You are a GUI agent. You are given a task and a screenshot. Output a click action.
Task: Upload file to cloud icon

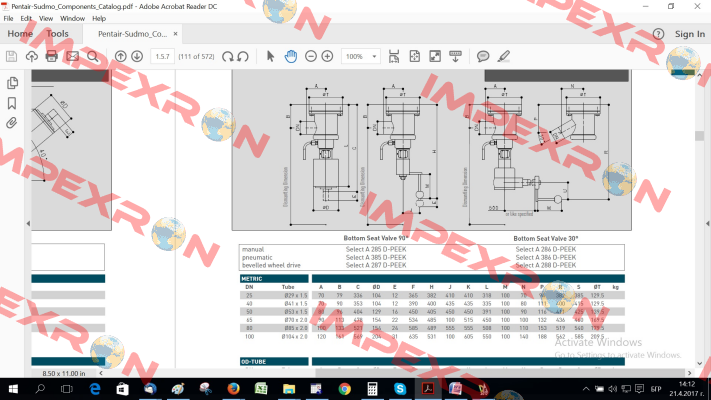coord(32,56)
